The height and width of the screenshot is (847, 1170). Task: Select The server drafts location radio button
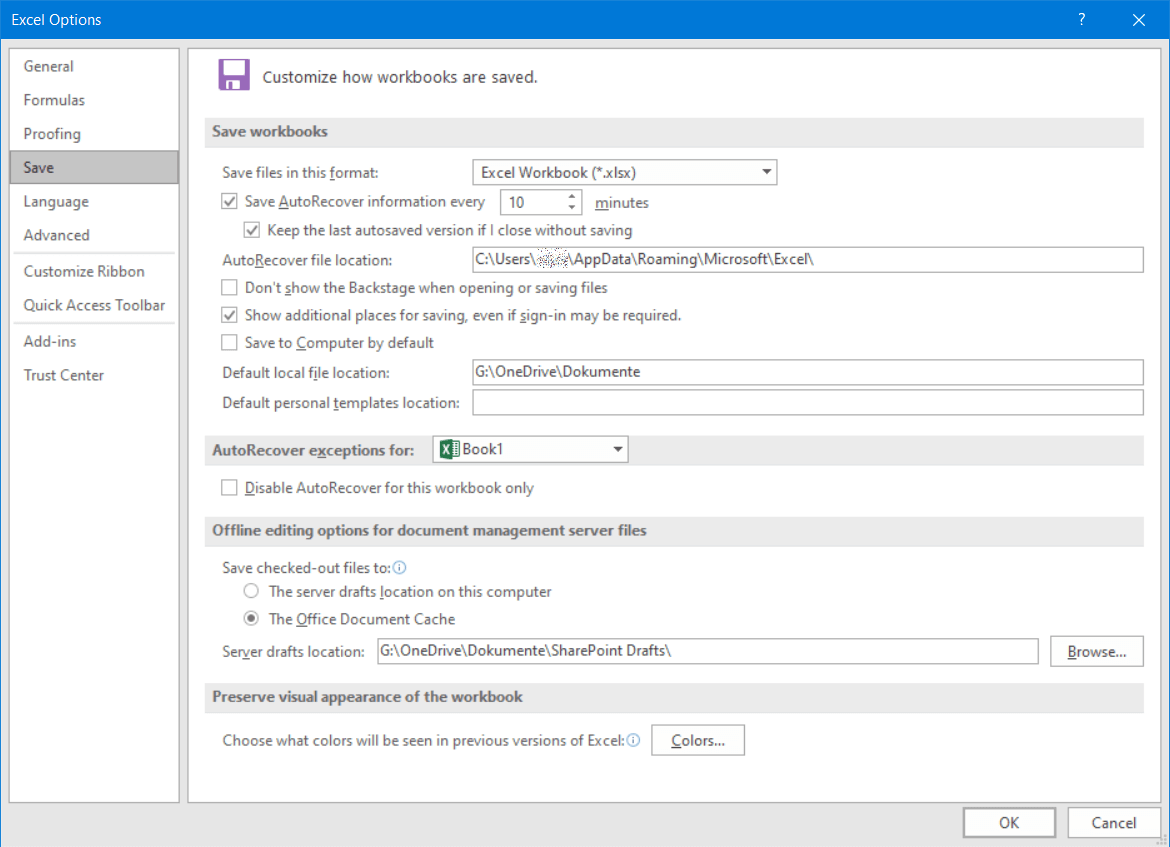coord(251,591)
